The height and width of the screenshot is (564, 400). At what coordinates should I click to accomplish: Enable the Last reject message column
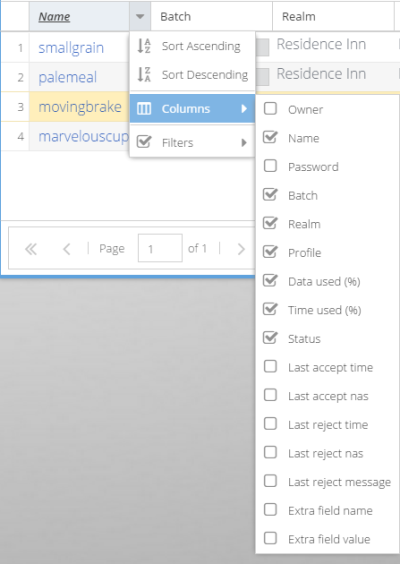coord(270,481)
